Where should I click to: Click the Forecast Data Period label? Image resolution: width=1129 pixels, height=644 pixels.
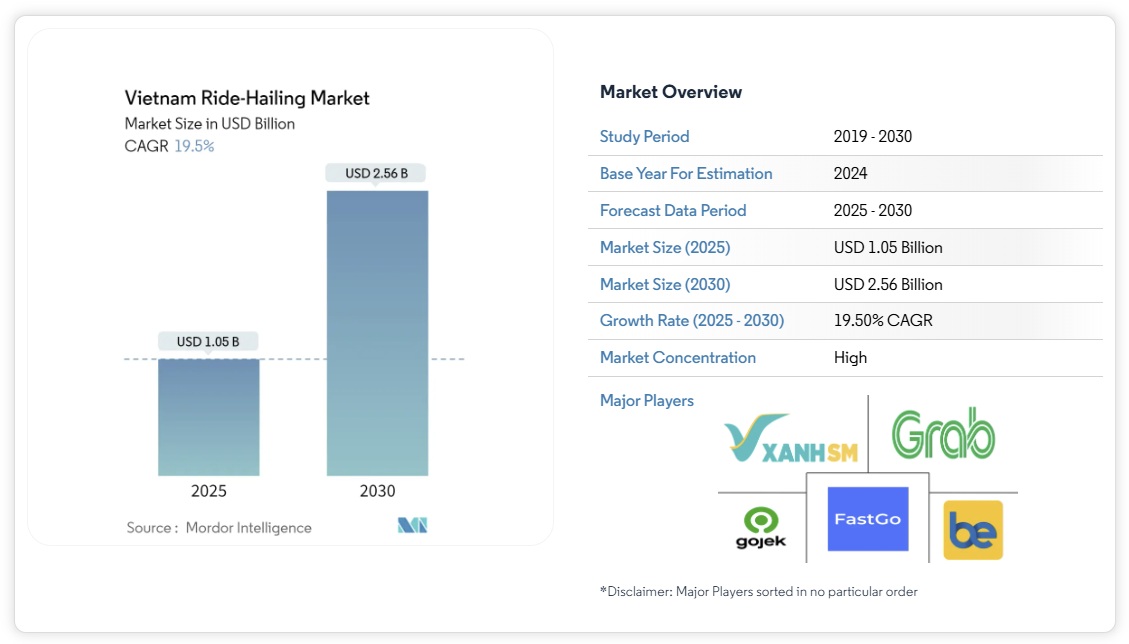(x=673, y=210)
